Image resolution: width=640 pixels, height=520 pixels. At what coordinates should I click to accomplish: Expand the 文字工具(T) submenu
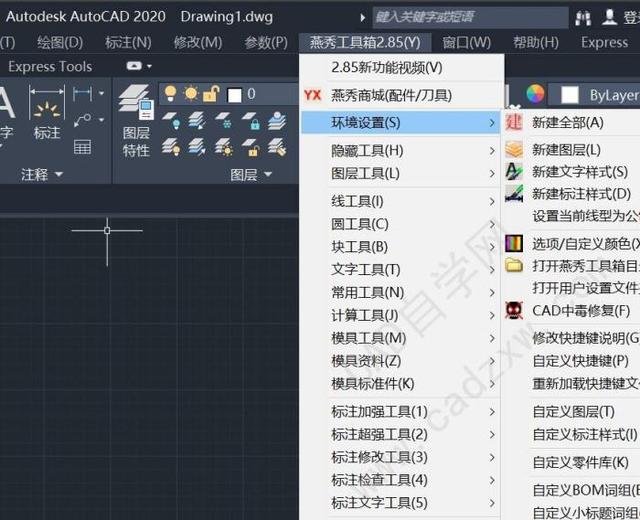[x=492, y=270]
